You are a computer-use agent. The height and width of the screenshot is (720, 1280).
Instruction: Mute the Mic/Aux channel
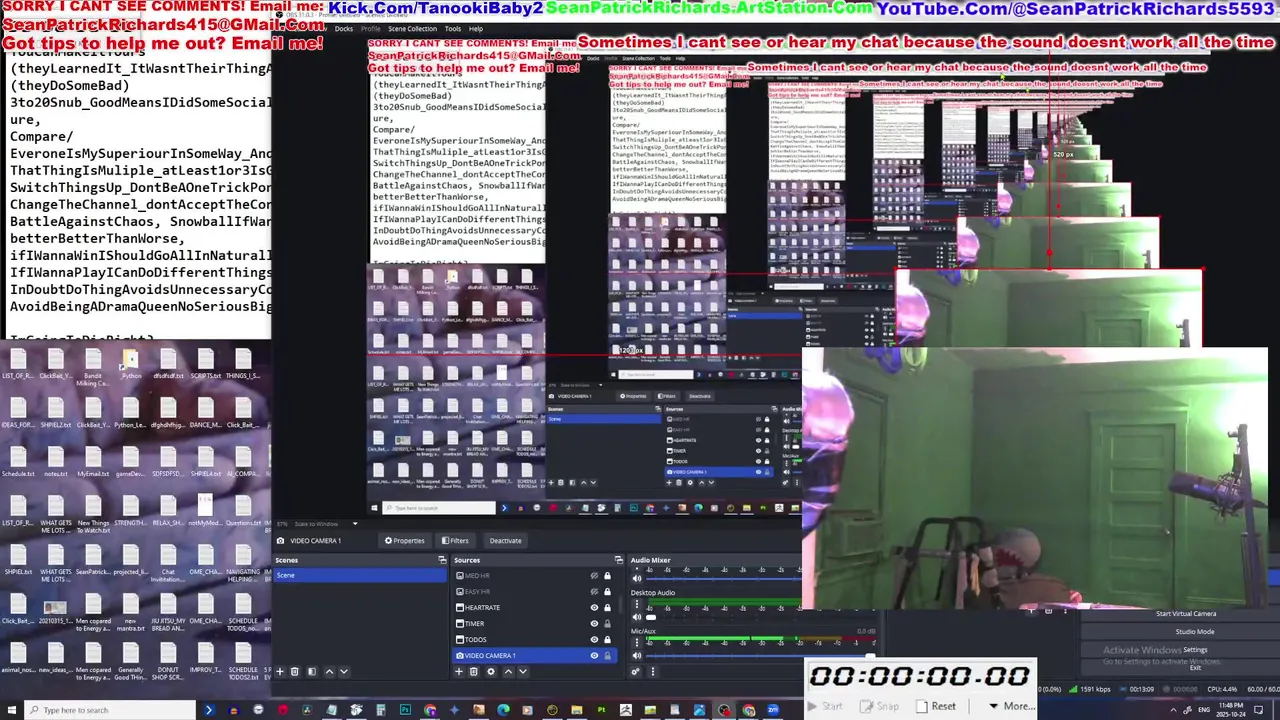(636, 656)
